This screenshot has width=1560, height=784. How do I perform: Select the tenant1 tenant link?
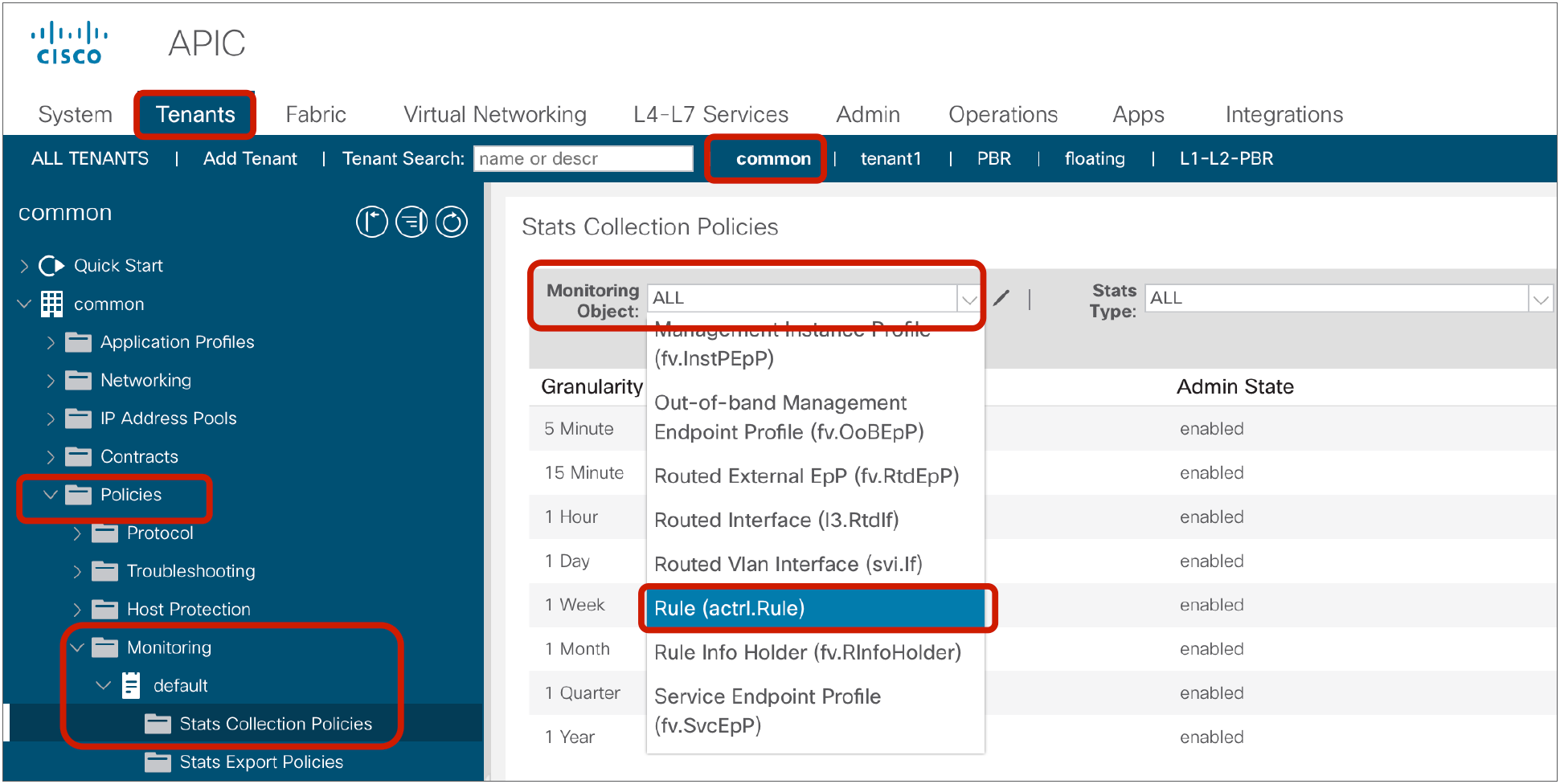pyautogui.click(x=891, y=159)
